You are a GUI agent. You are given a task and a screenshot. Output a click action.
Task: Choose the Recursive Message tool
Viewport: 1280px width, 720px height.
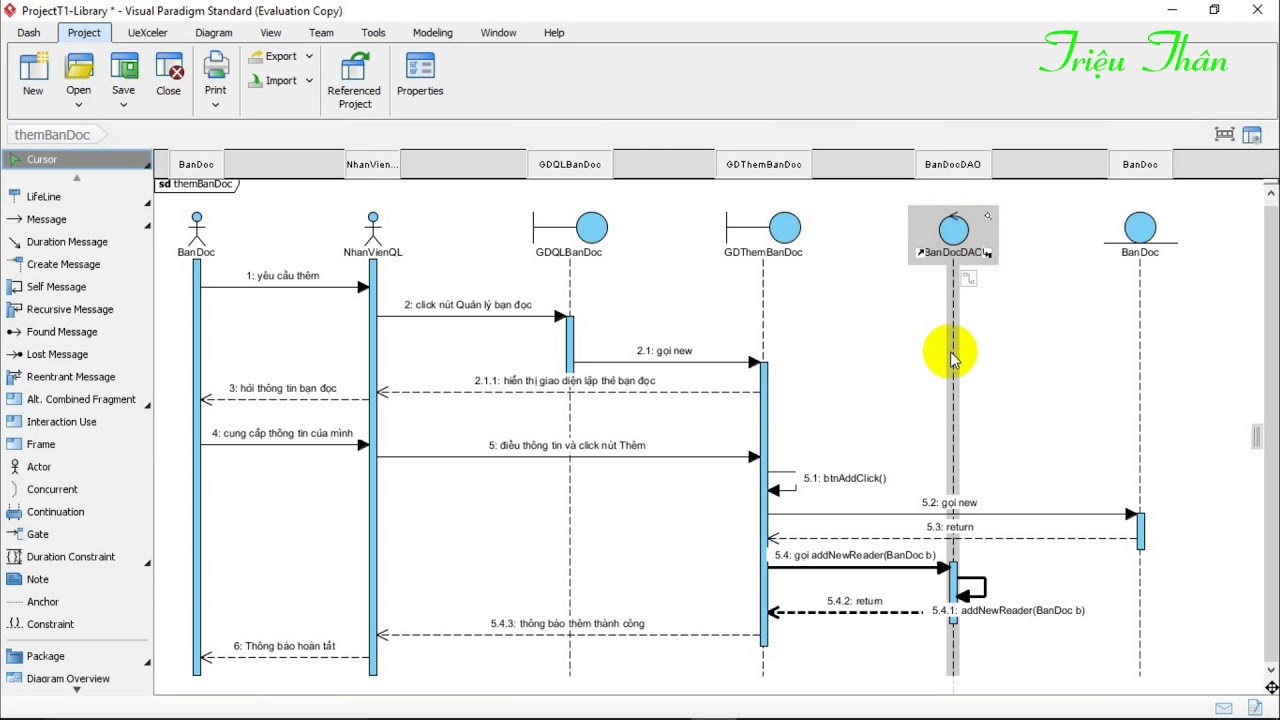[70, 309]
